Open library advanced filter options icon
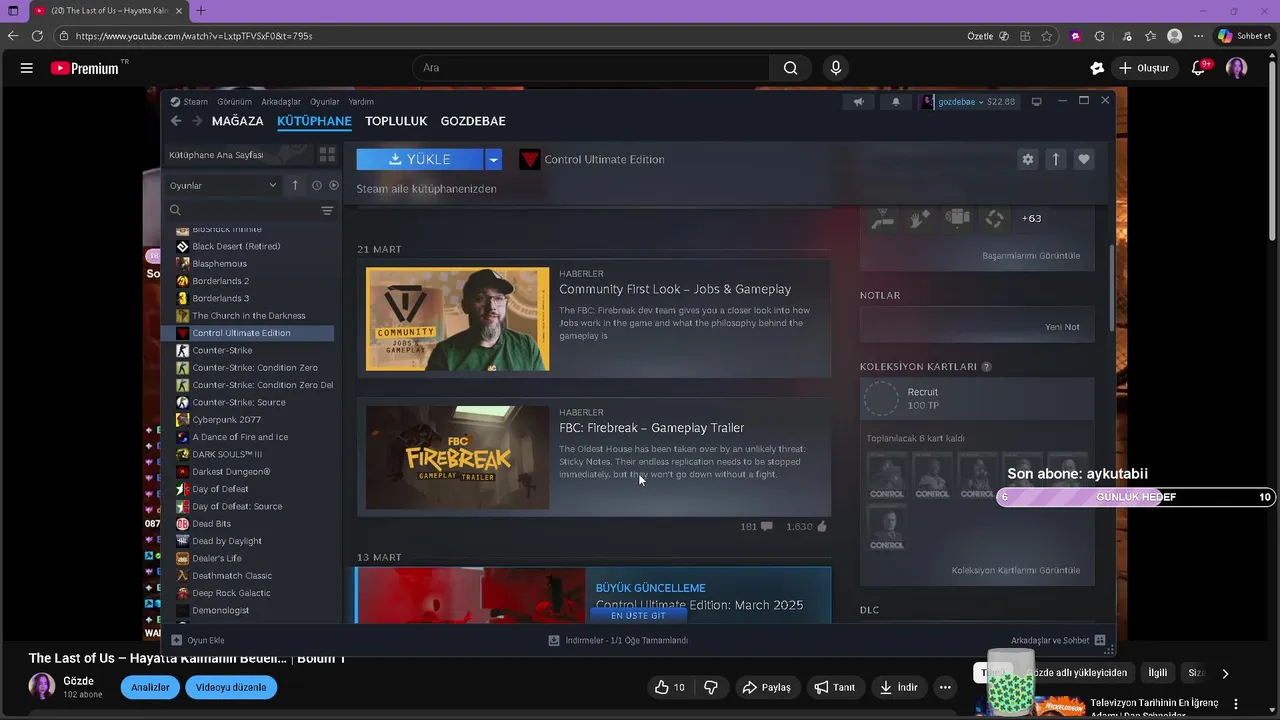Screen dimensions: 1280x720 (x=327, y=210)
